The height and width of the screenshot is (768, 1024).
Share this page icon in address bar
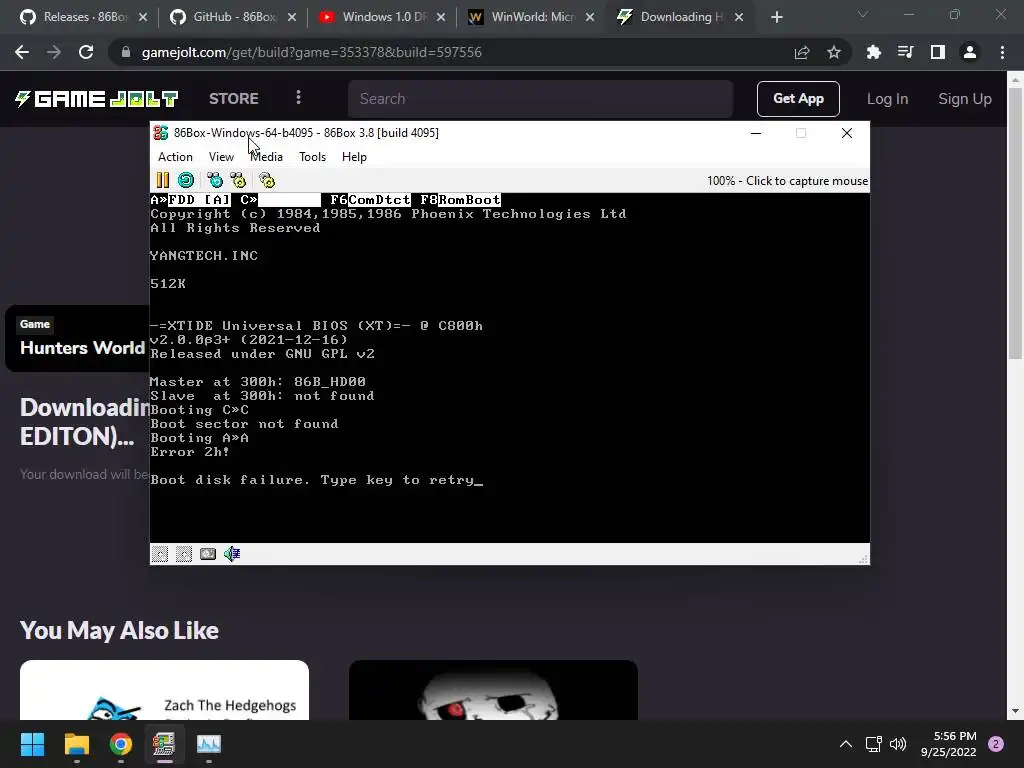click(x=802, y=52)
